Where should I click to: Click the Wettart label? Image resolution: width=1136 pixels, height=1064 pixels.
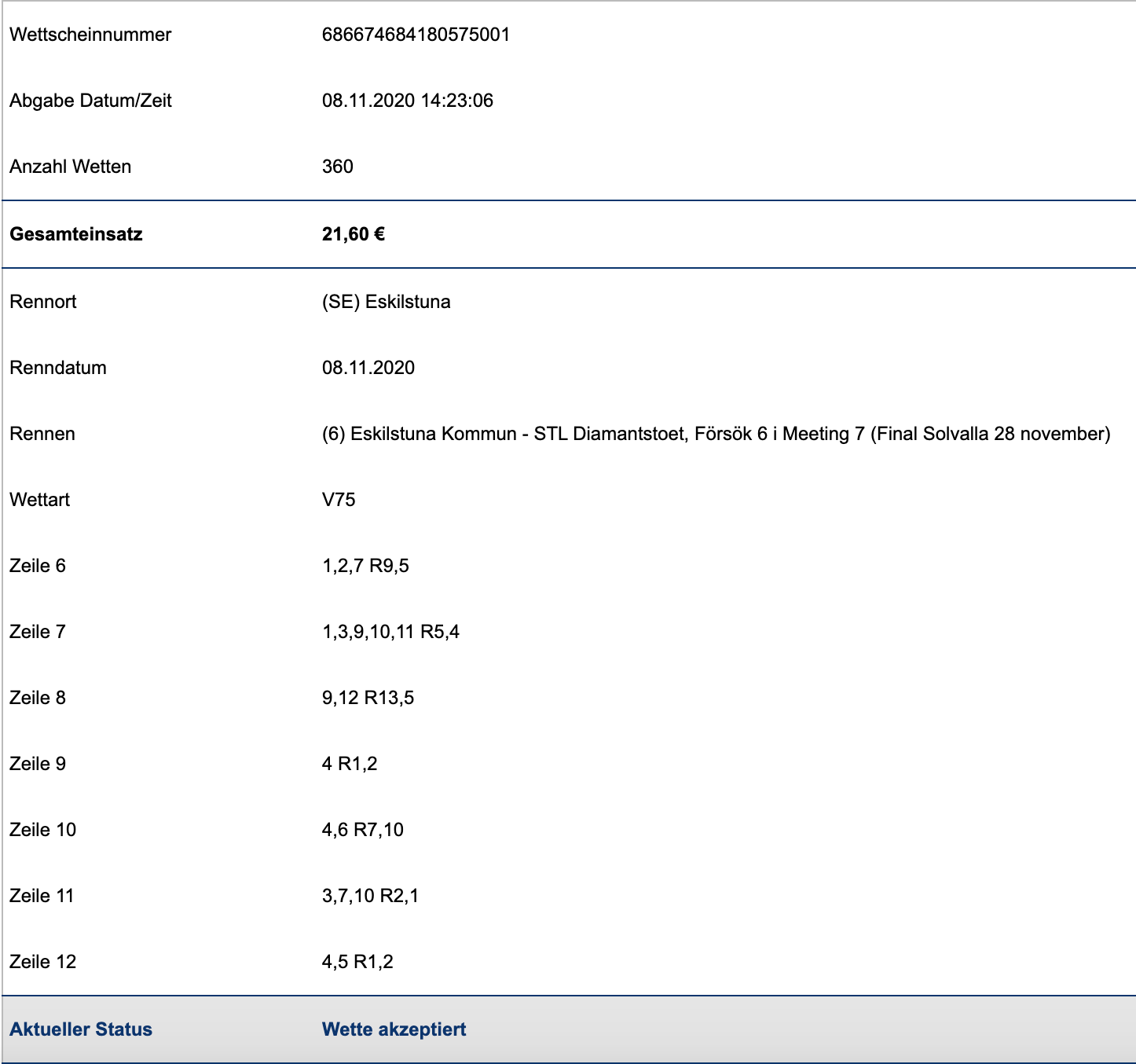pyautogui.click(x=40, y=500)
